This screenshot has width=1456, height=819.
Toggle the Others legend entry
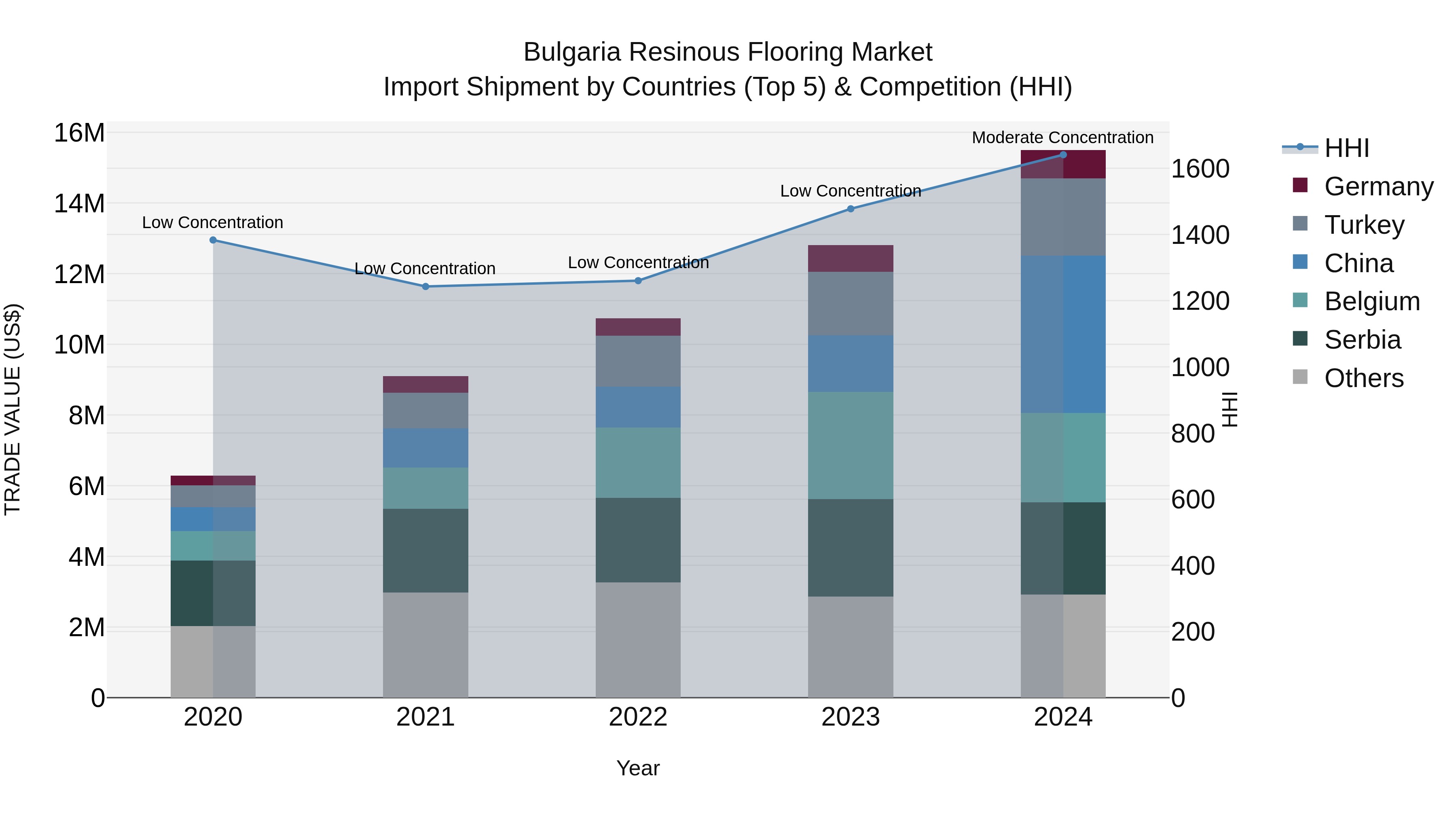(x=1348, y=378)
